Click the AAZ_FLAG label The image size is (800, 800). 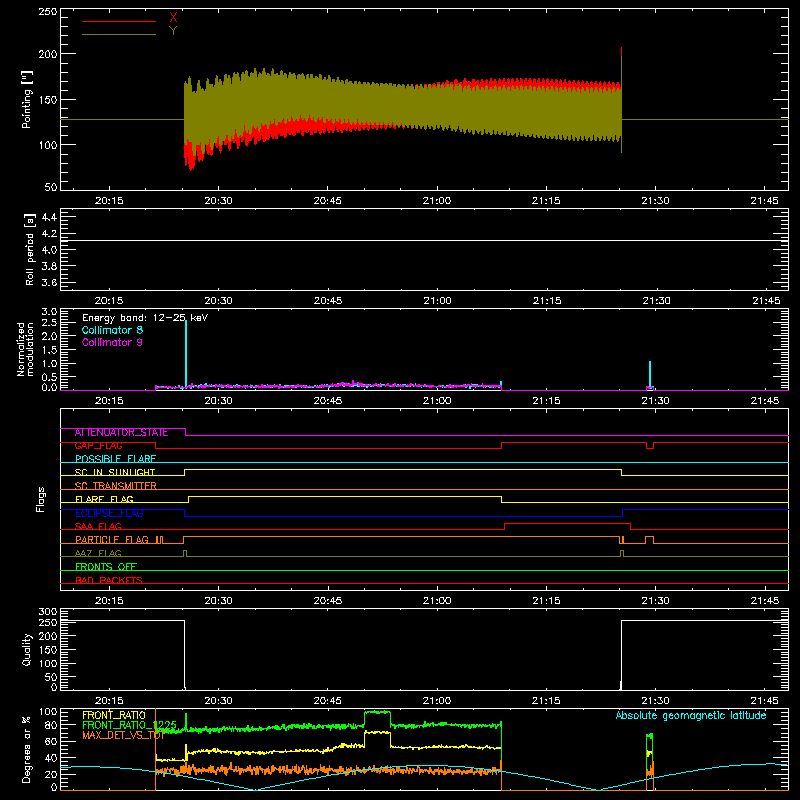click(98, 553)
